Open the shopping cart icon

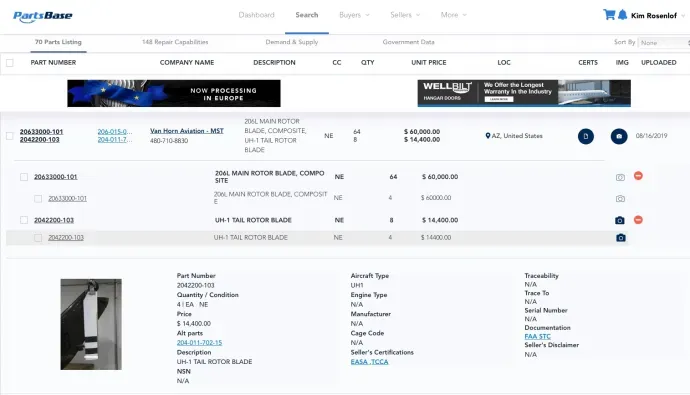pyautogui.click(x=609, y=15)
